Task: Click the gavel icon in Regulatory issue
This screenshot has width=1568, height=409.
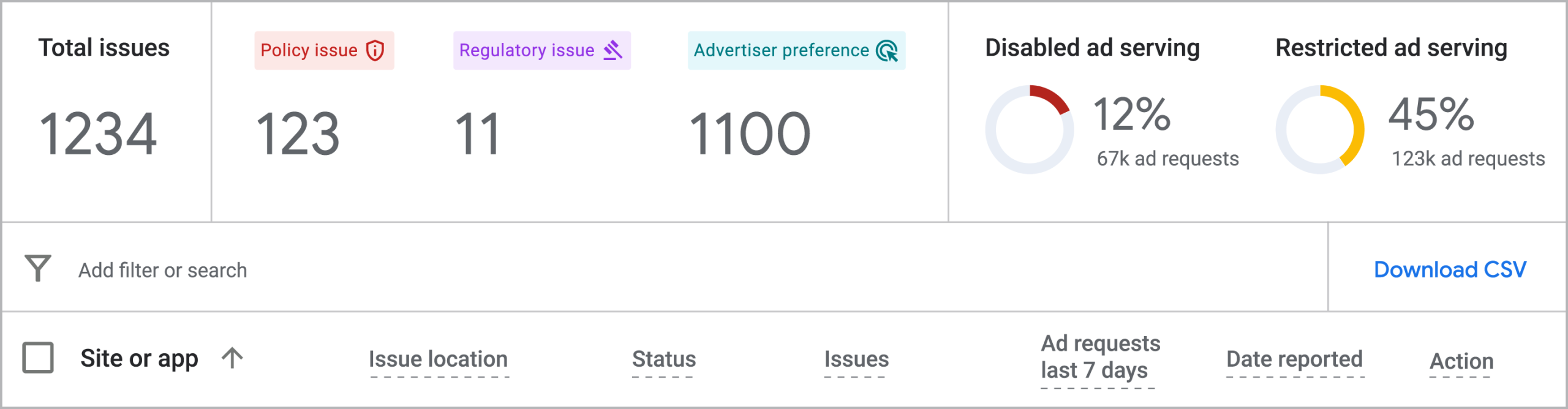Action: (613, 50)
